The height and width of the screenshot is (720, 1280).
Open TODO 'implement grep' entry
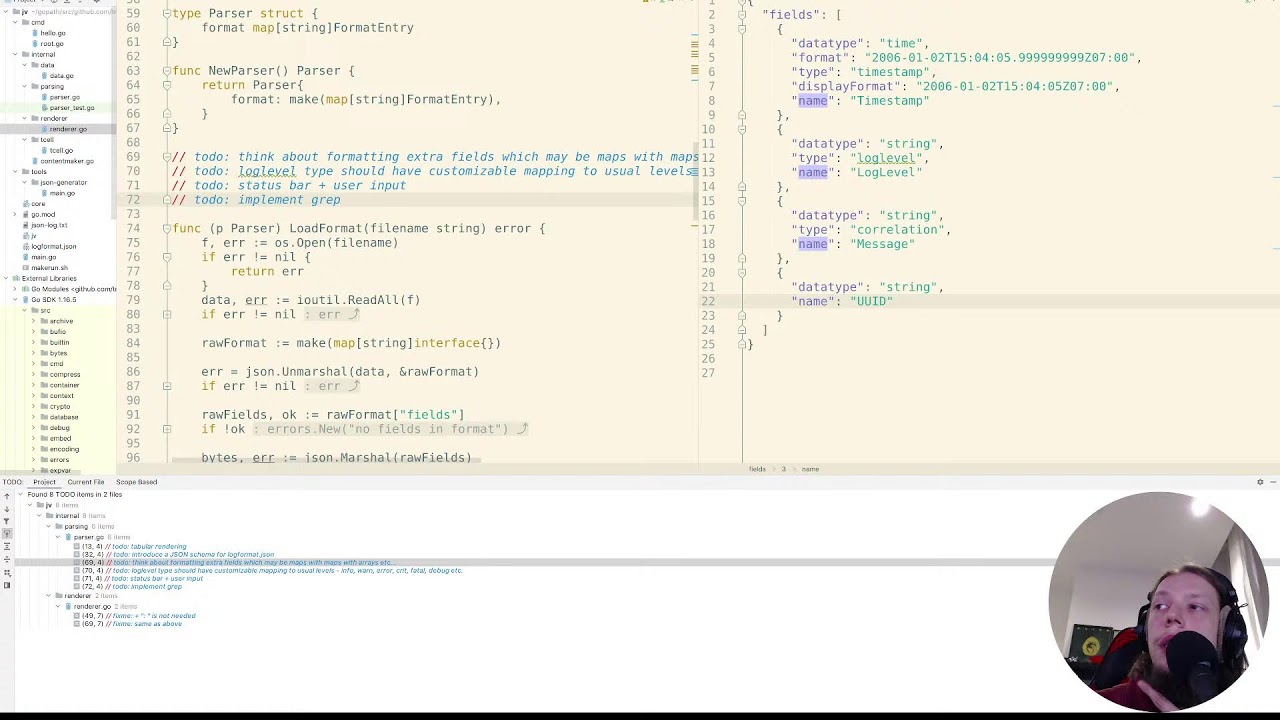[130, 586]
